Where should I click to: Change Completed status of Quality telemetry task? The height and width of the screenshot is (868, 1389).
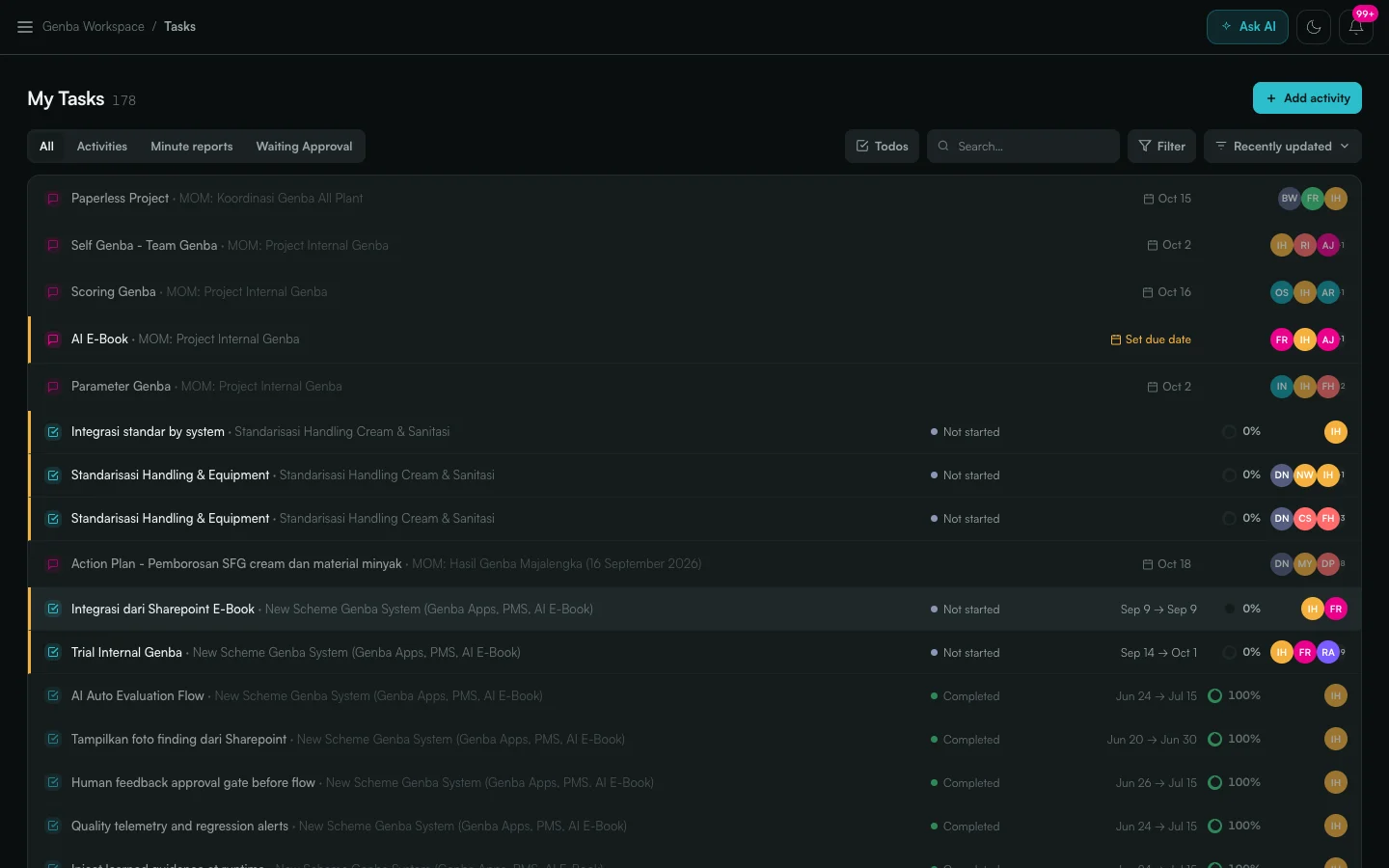pos(965,827)
